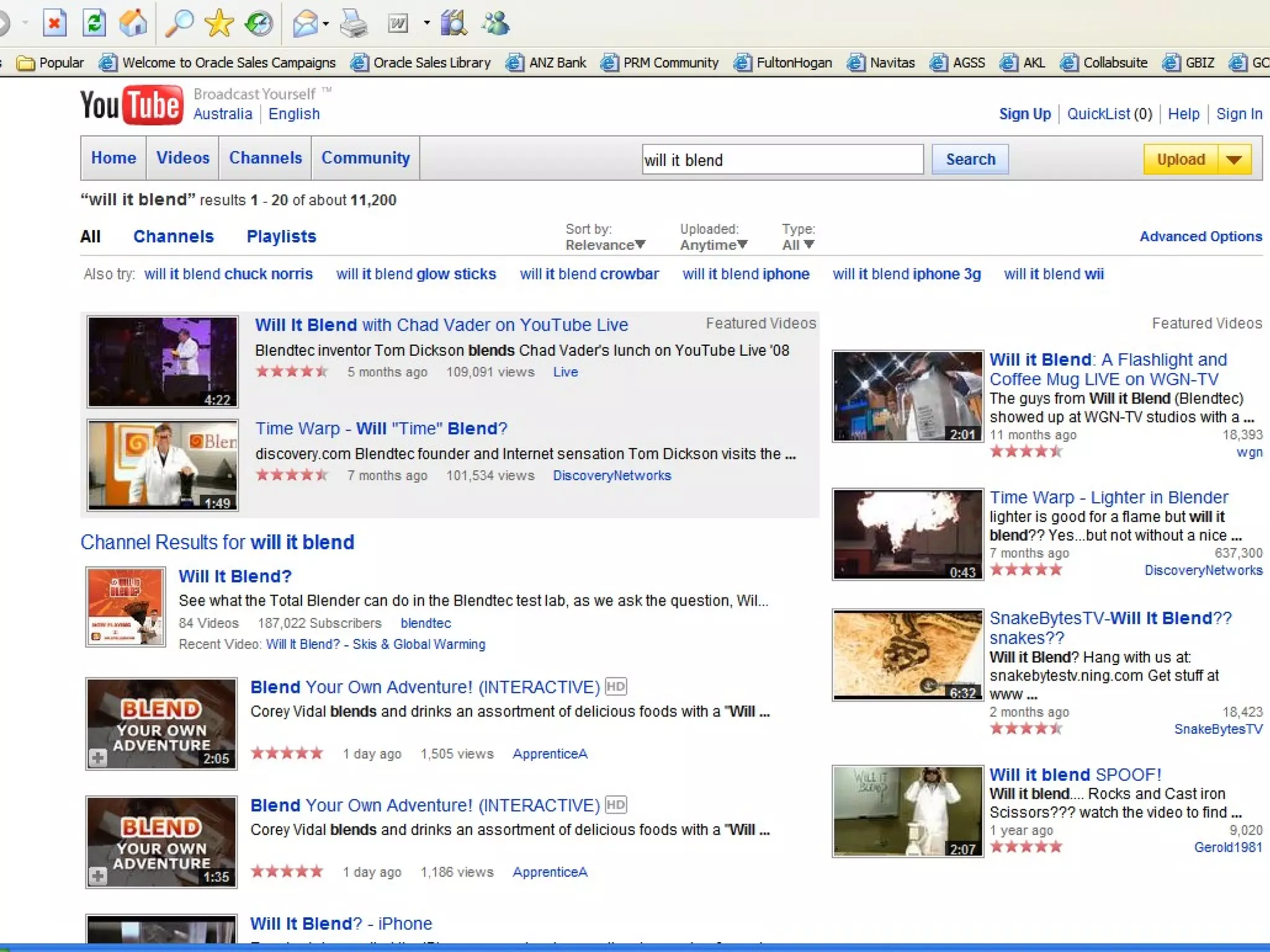
Task: Click the Print toolbar icon
Action: pyautogui.click(x=355, y=24)
